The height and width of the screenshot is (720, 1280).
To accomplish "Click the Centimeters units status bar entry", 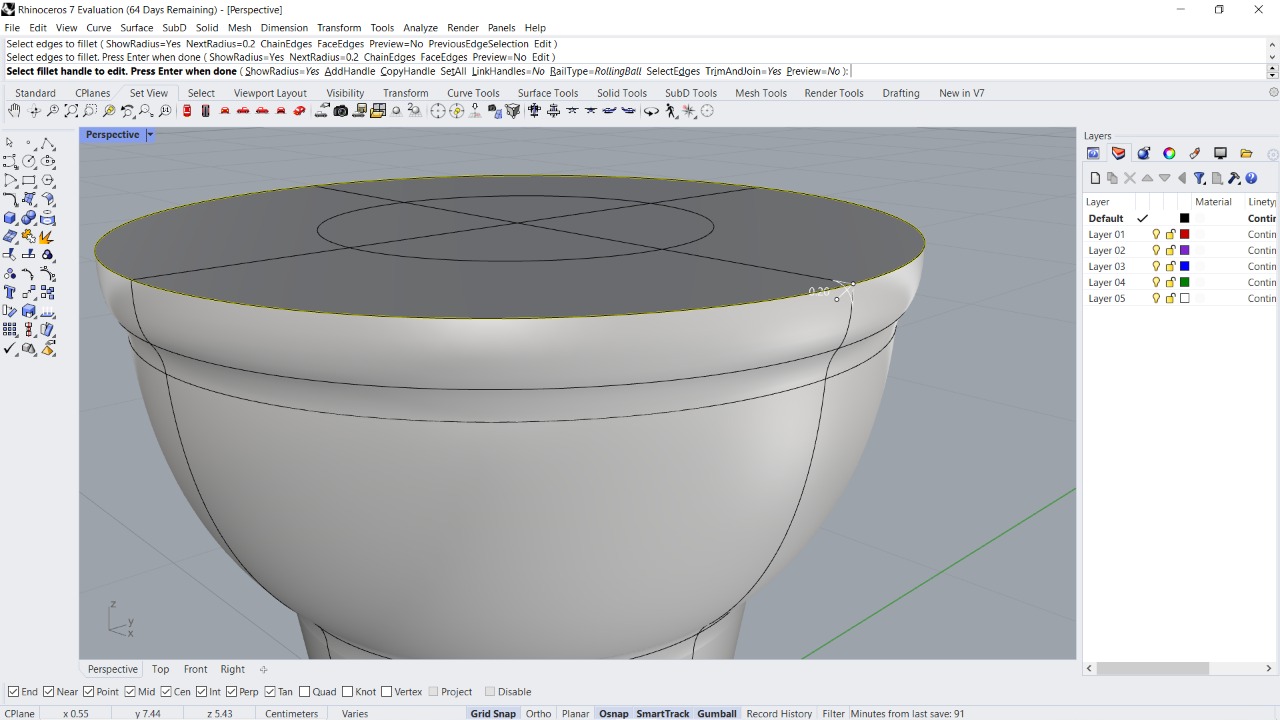I will coord(291,713).
